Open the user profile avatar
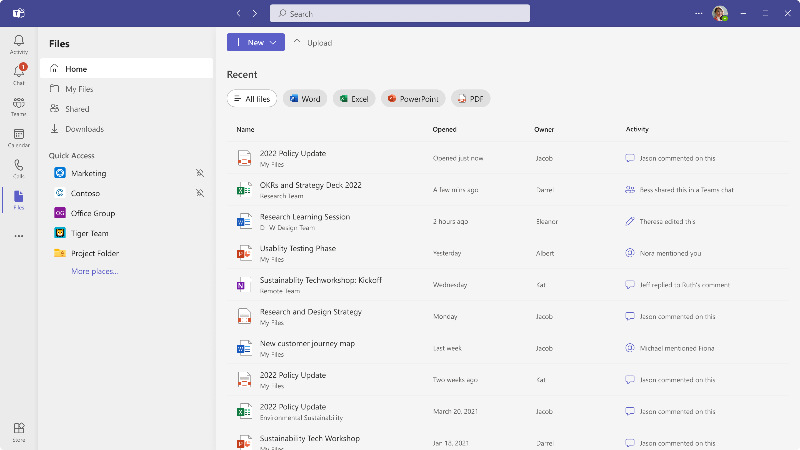 (719, 14)
